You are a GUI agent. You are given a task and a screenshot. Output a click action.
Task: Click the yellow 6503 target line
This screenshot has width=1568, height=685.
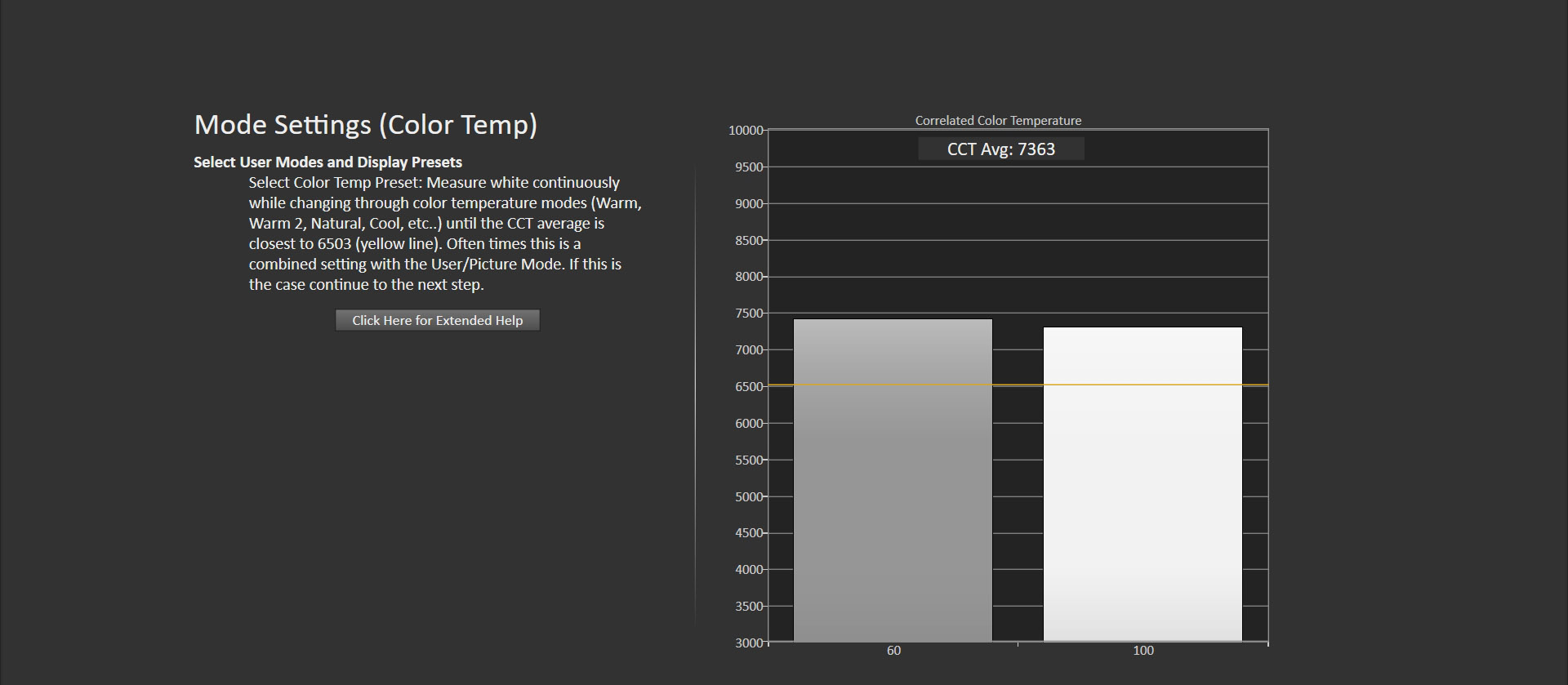click(x=1018, y=385)
